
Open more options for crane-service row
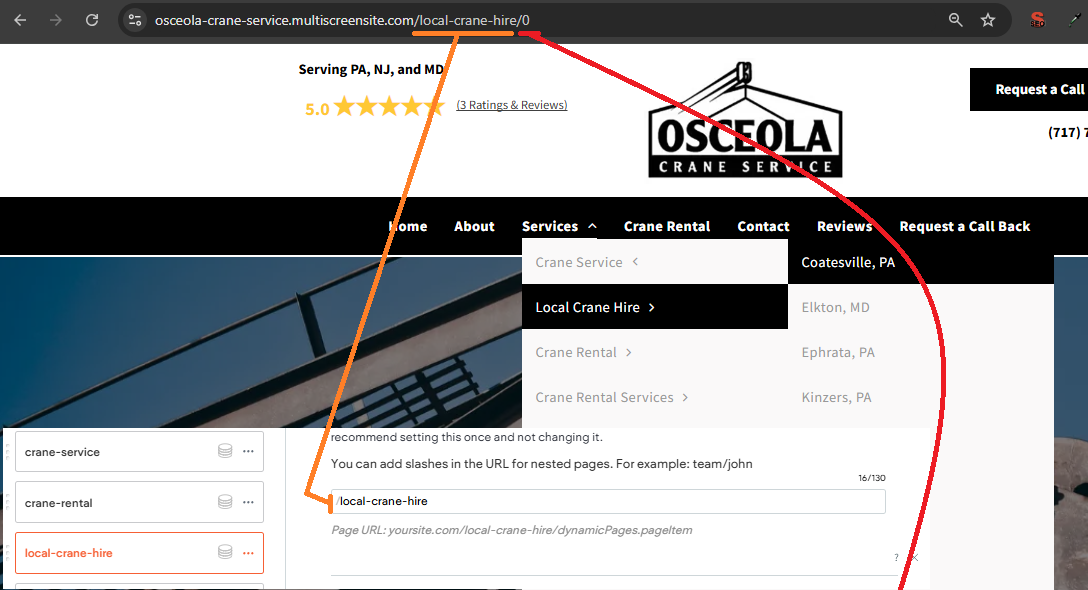pos(248,451)
